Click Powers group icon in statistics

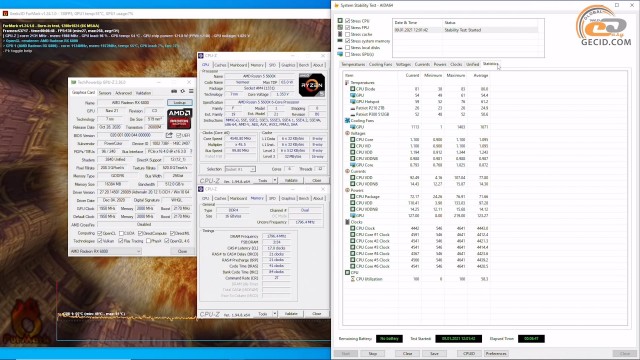(x=347, y=190)
